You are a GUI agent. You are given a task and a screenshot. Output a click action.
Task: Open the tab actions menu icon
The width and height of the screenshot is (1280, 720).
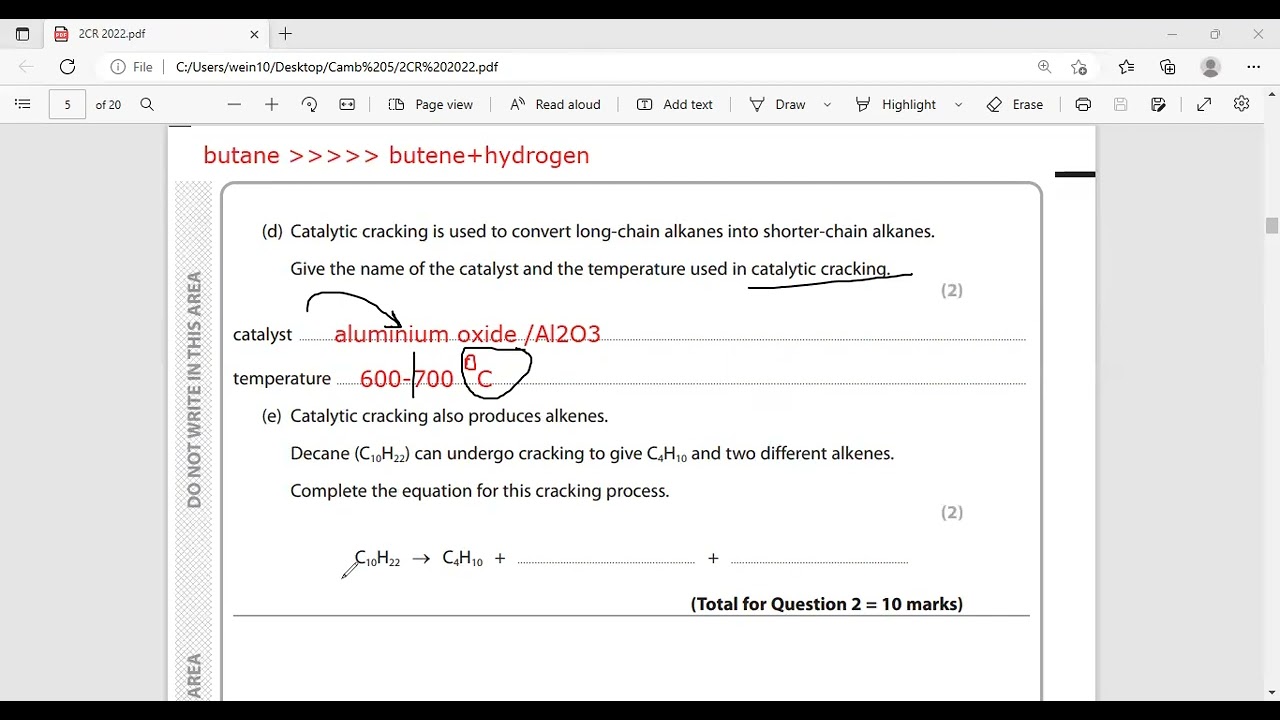[22, 34]
